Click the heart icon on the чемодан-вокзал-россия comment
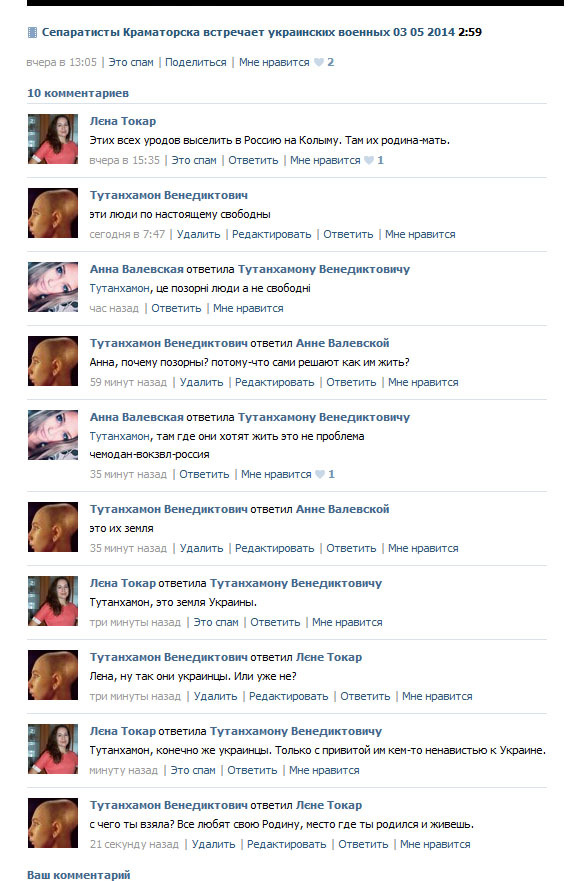Image resolution: width=568 pixels, height=881 pixels. point(320,474)
